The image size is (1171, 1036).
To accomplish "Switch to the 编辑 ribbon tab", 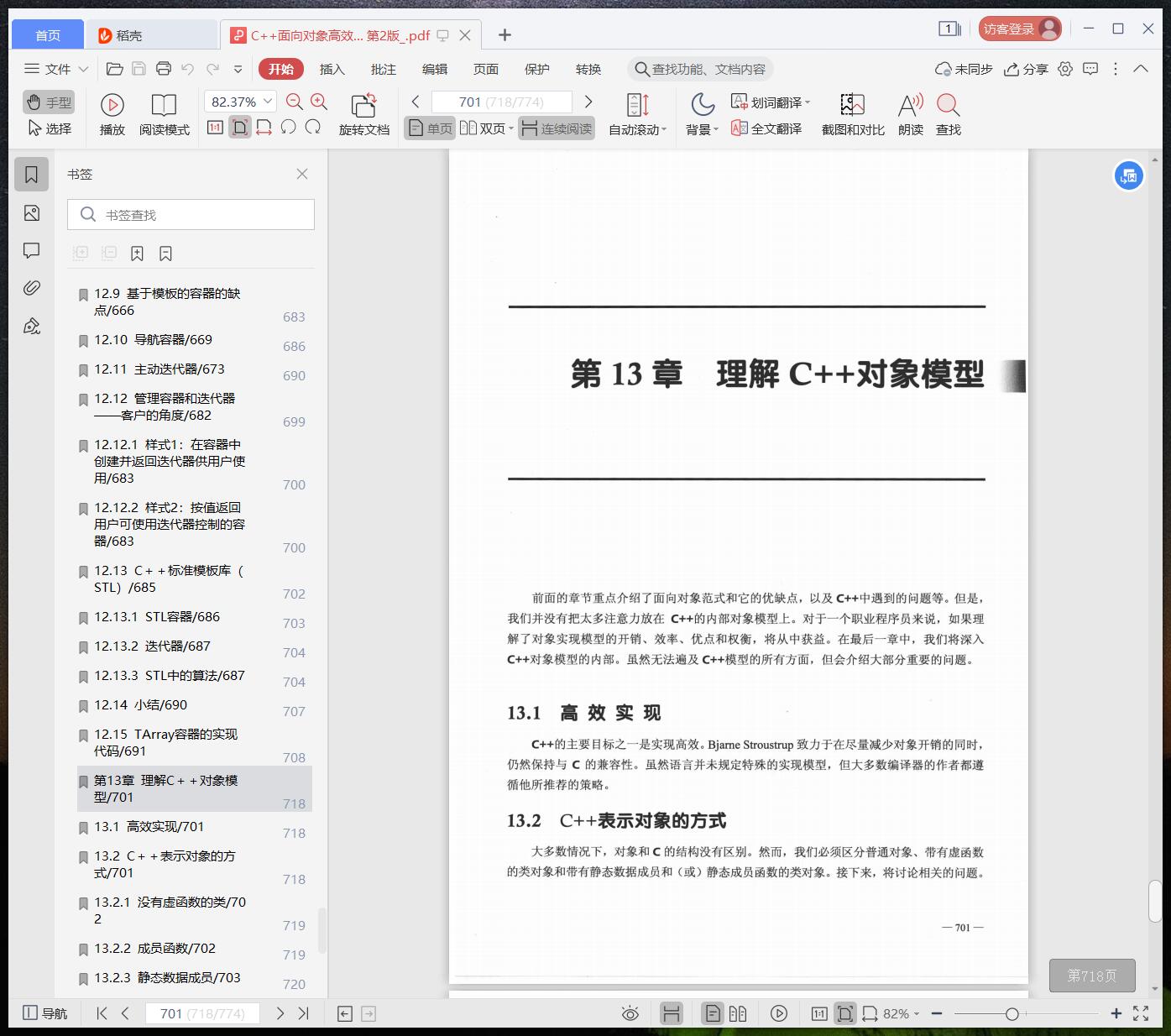I will point(435,69).
